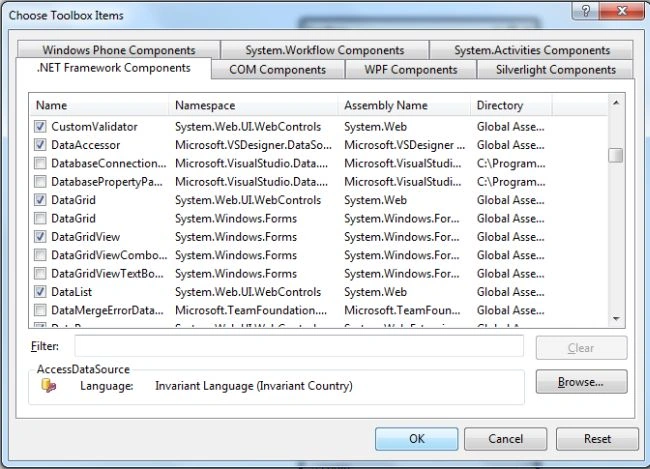Click the Browse... button
This screenshot has width=650, height=469.
click(581, 382)
